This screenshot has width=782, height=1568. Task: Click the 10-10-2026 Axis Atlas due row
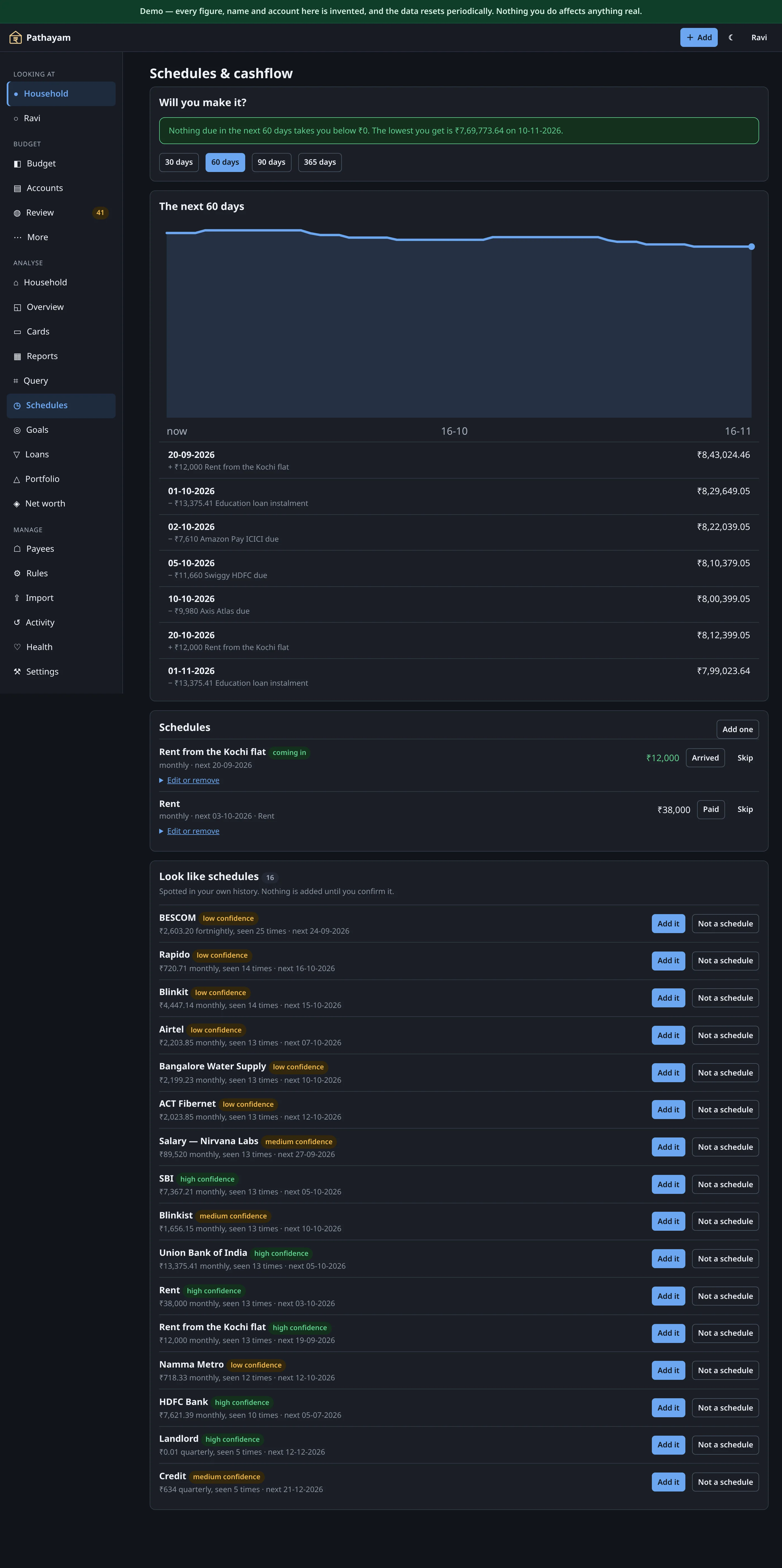[459, 605]
